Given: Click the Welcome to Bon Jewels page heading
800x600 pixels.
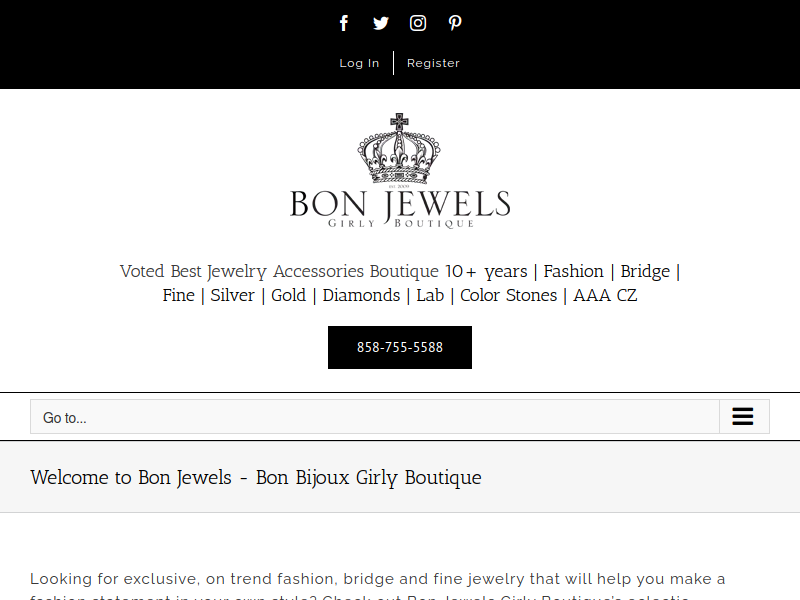Looking at the screenshot, I should 256,478.
